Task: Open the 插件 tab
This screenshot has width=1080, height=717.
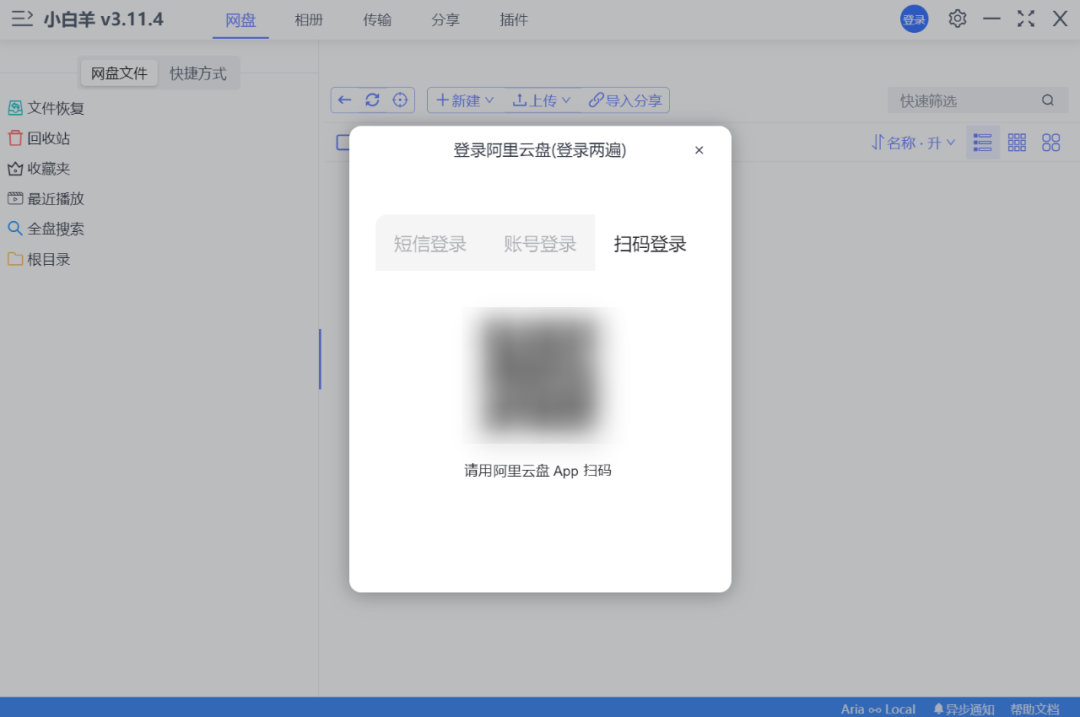Action: coord(514,20)
